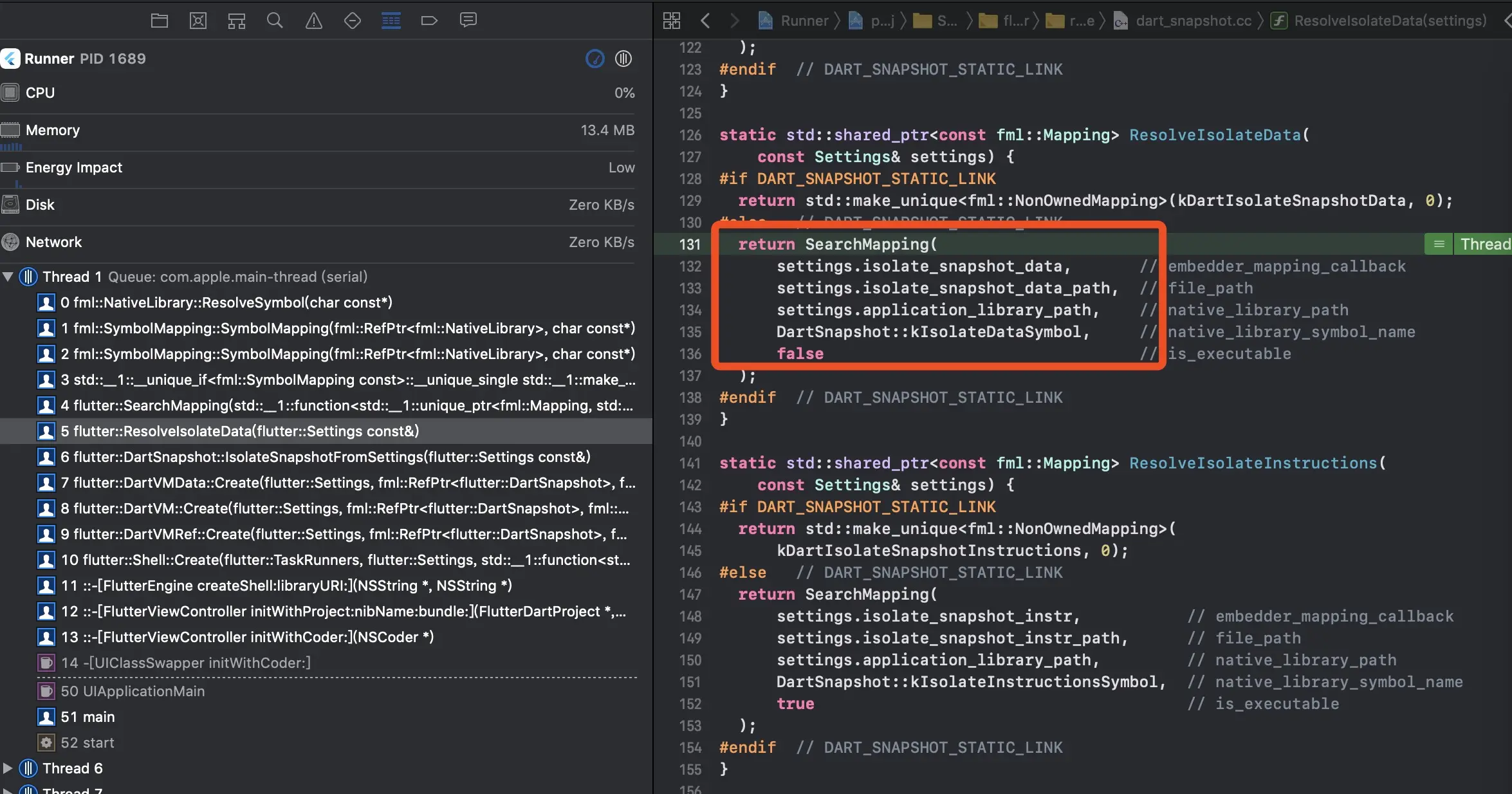Screen dimensions: 1512x794
Task: Click line number 147 in the gutter
Action: click(690, 595)
